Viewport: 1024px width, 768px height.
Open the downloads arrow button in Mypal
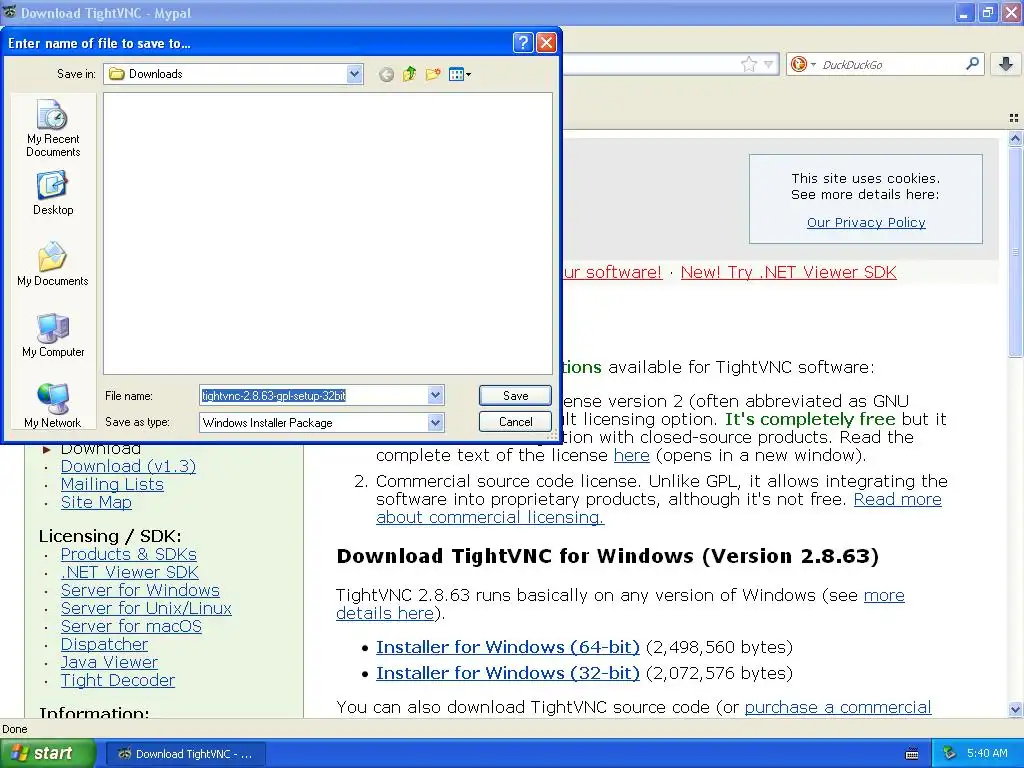tap(1006, 64)
